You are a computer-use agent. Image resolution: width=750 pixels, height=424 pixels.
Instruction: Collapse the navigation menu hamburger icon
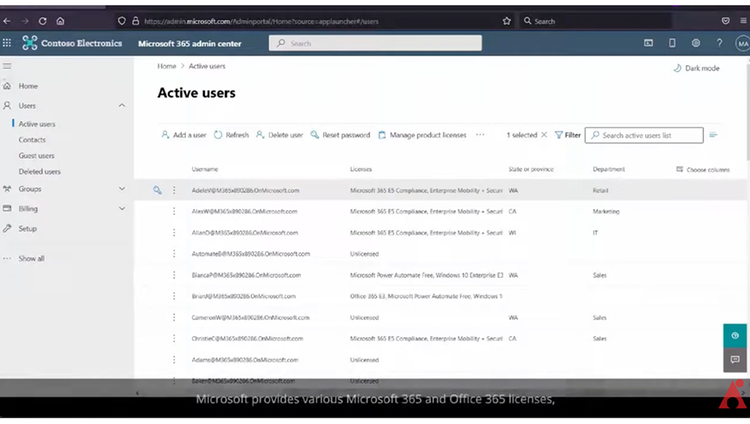tap(7, 66)
